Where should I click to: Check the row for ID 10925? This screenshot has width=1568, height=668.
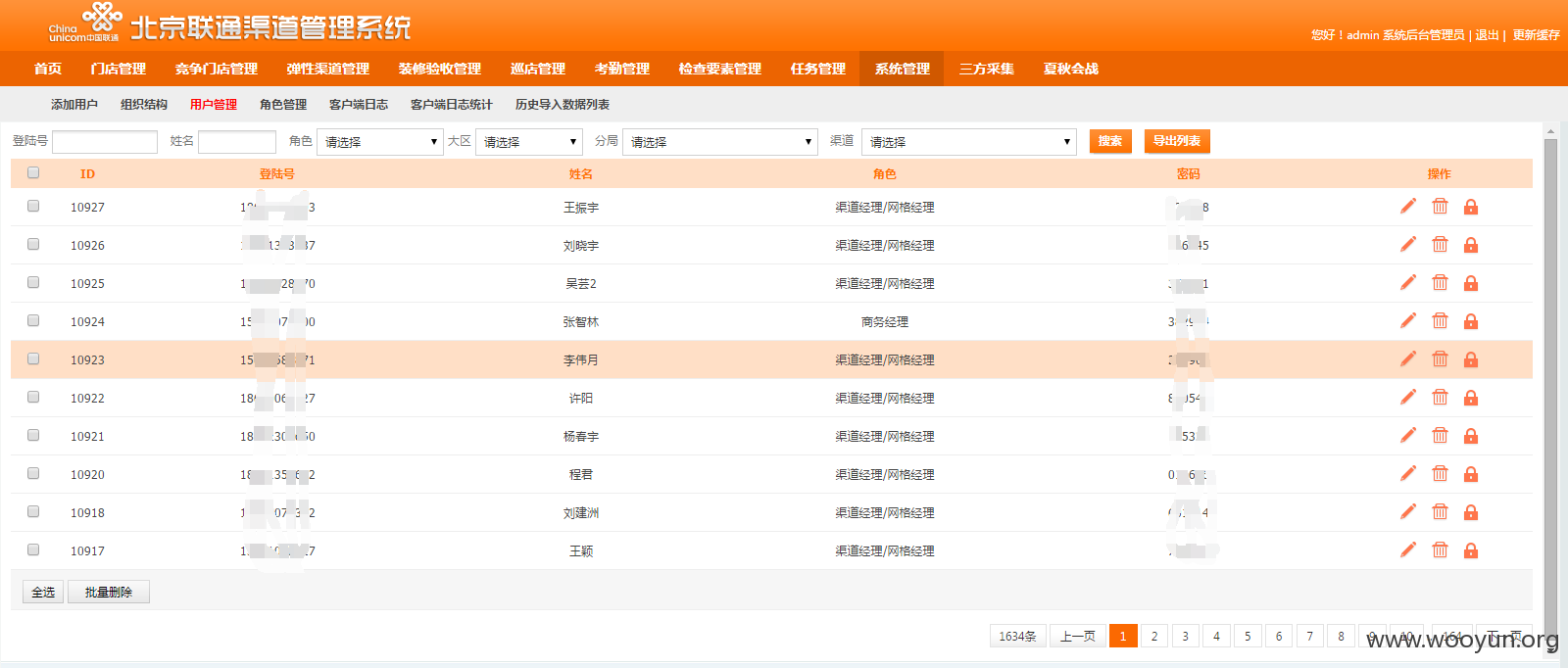click(33, 282)
